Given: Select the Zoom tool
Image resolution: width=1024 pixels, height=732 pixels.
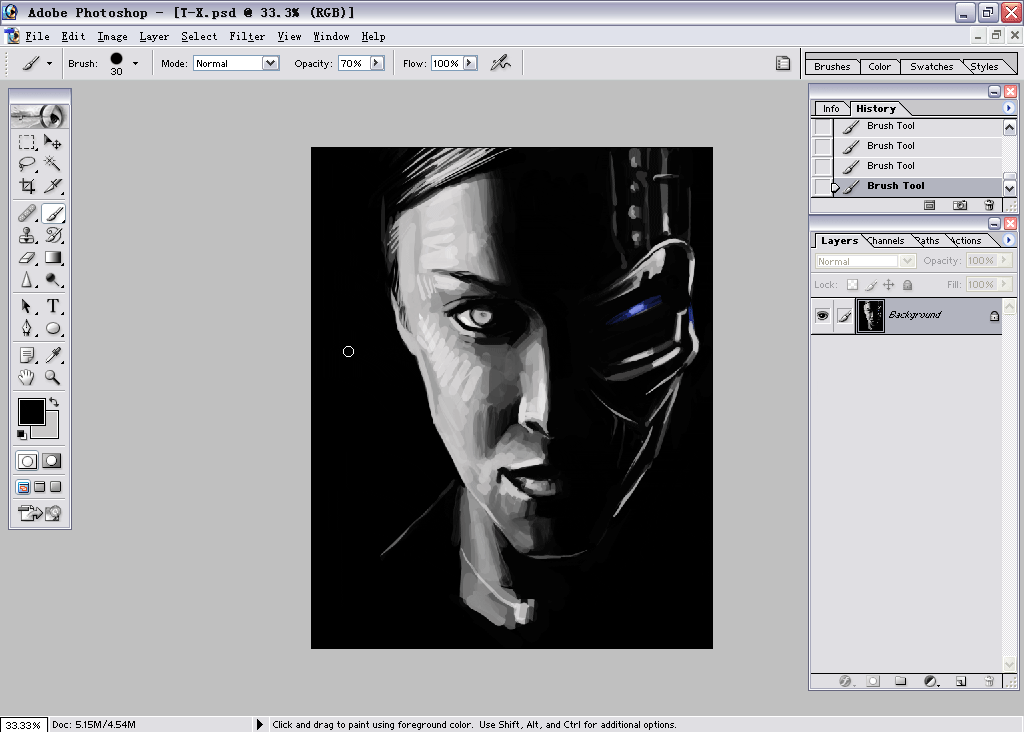Looking at the screenshot, I should 52,377.
